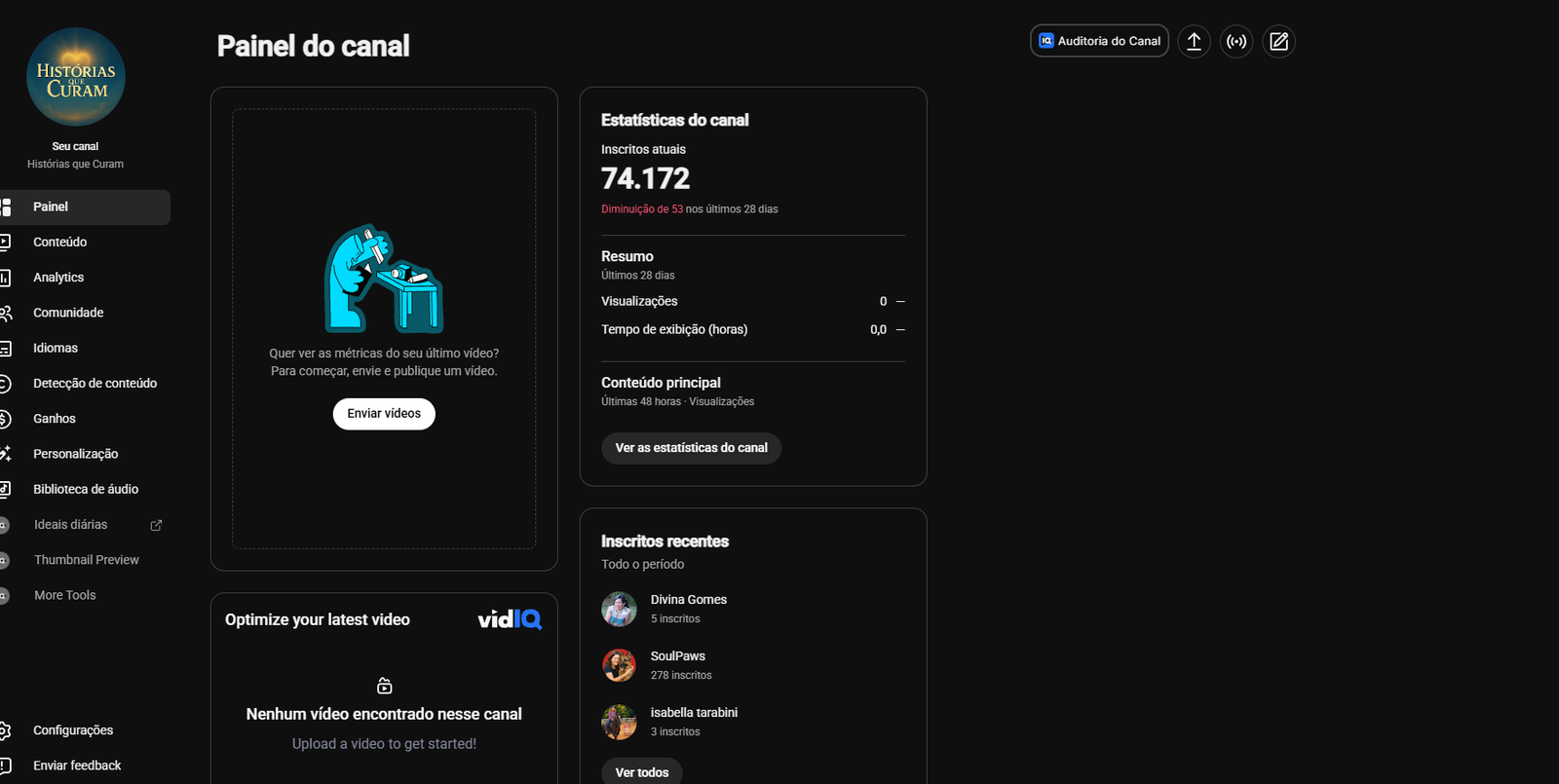Open Divina Gomes subscriber name
Screen dimensions: 1559x784
tap(689, 600)
